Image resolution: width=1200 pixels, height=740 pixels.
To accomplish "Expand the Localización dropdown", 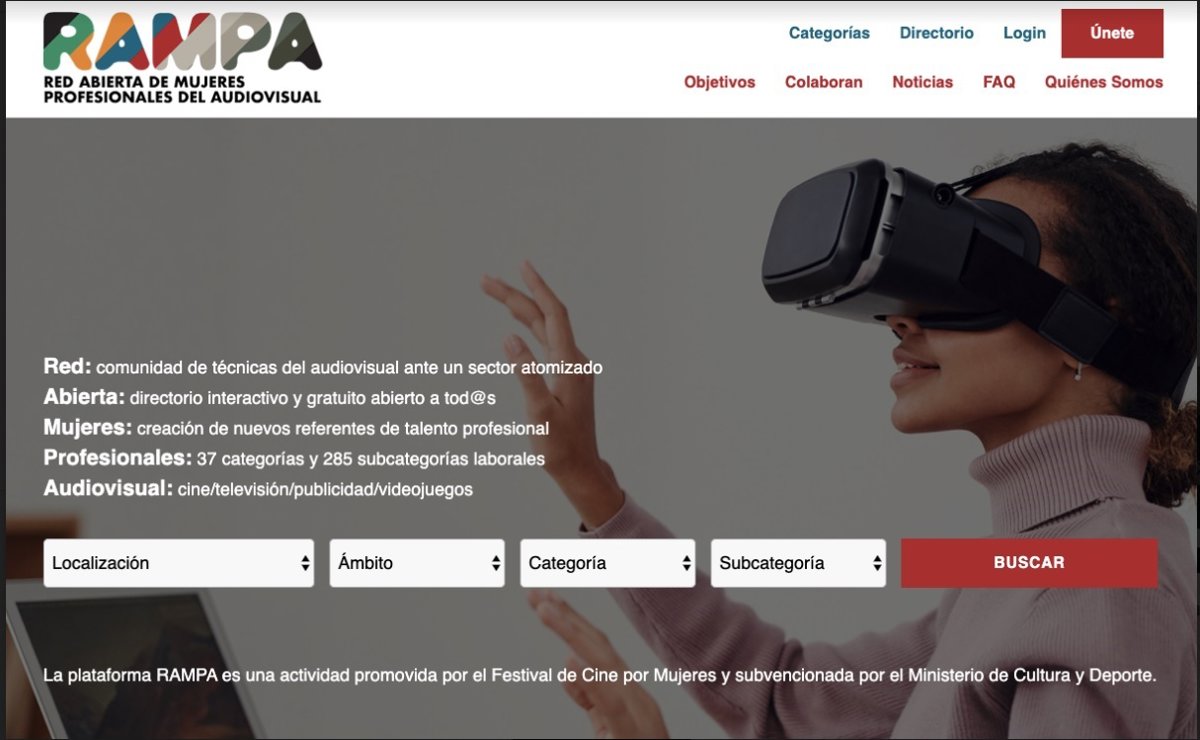I will tap(179, 563).
